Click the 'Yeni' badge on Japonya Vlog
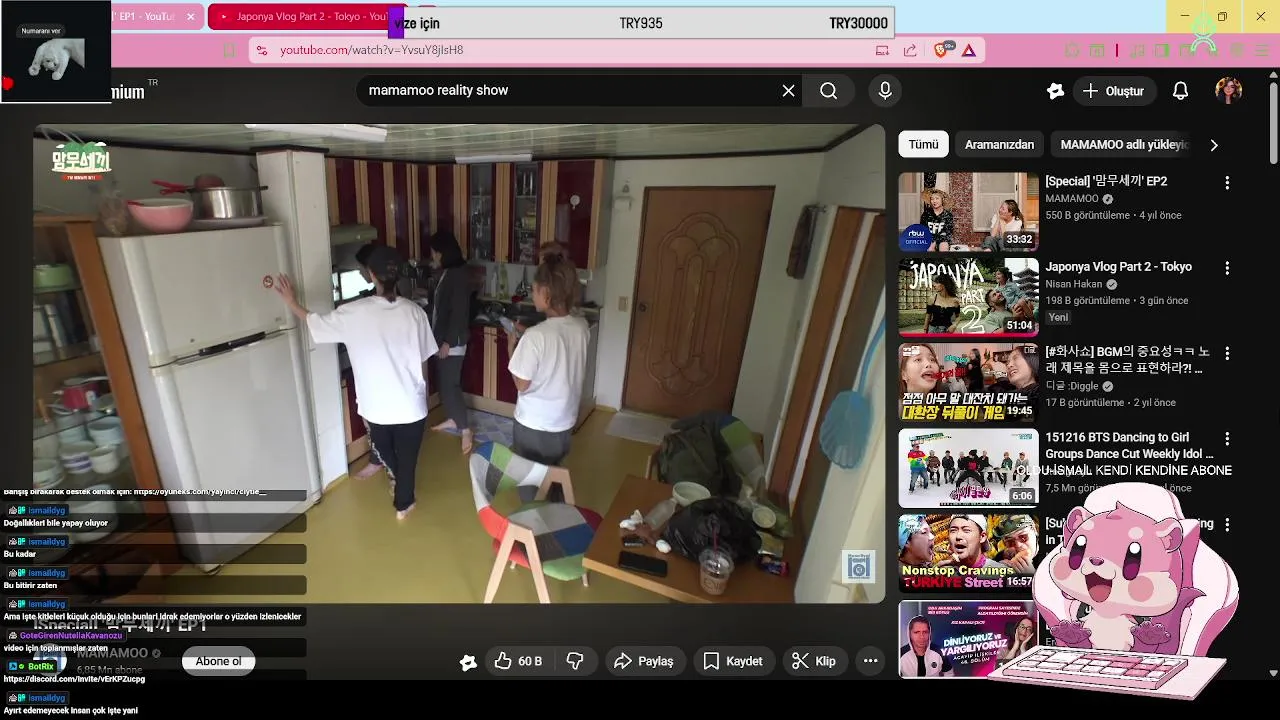The width and height of the screenshot is (1280, 720). point(1058,318)
